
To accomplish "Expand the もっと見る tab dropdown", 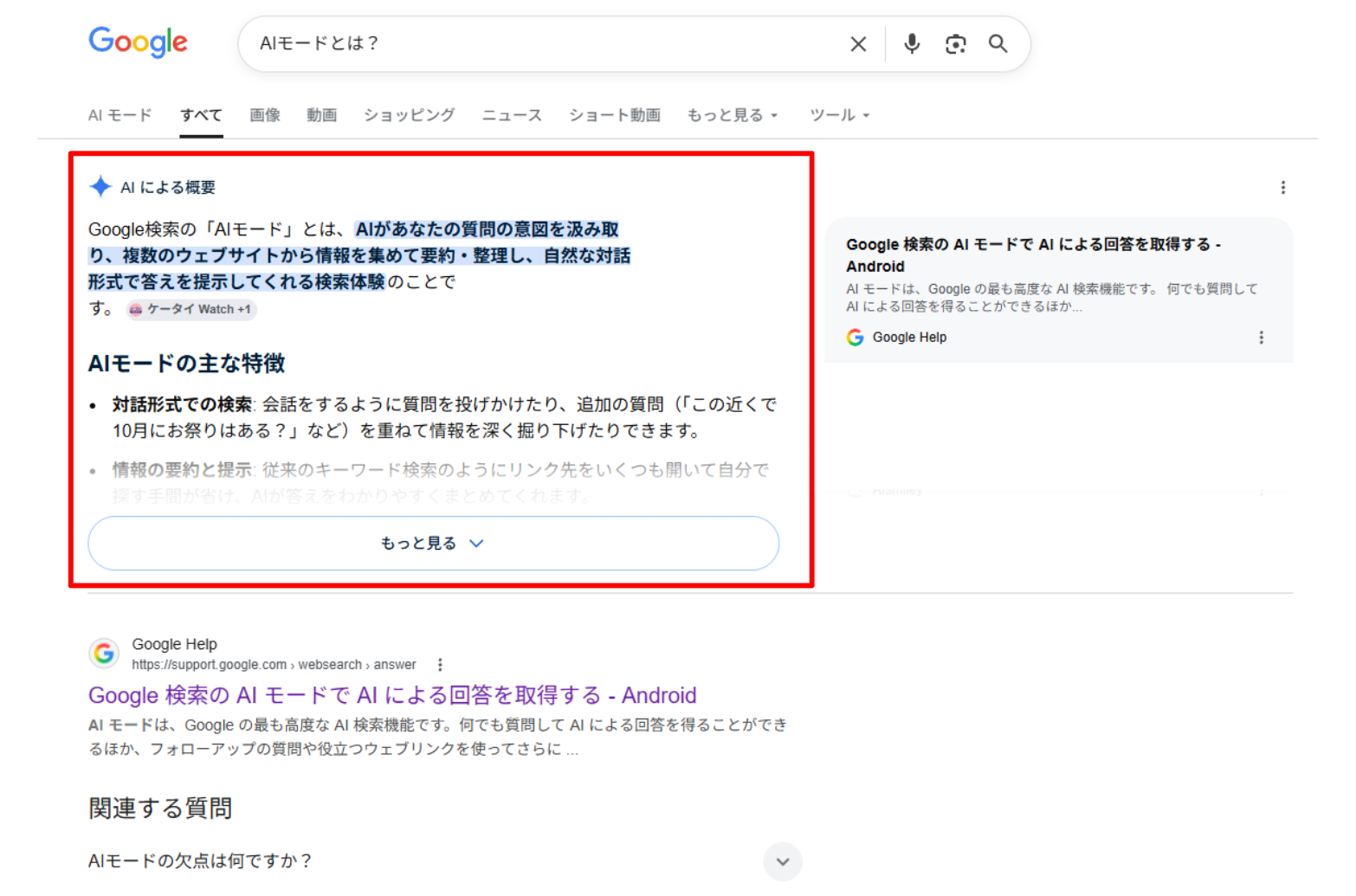I will (733, 115).
